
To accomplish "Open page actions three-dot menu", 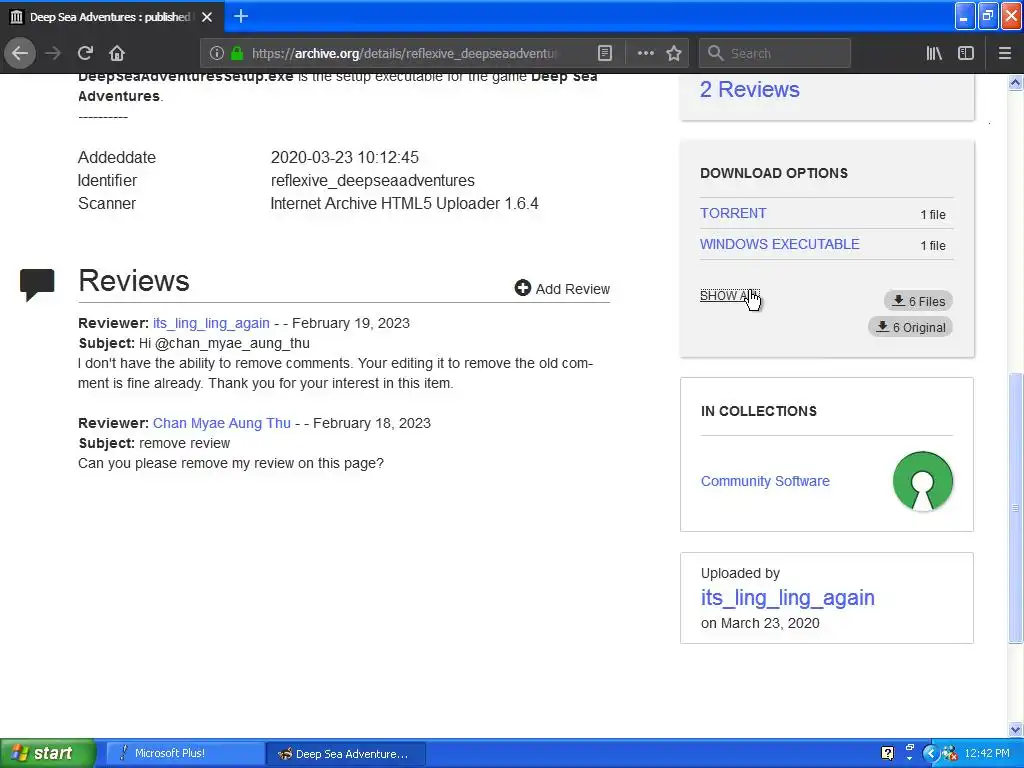I will pyautogui.click(x=645, y=53).
